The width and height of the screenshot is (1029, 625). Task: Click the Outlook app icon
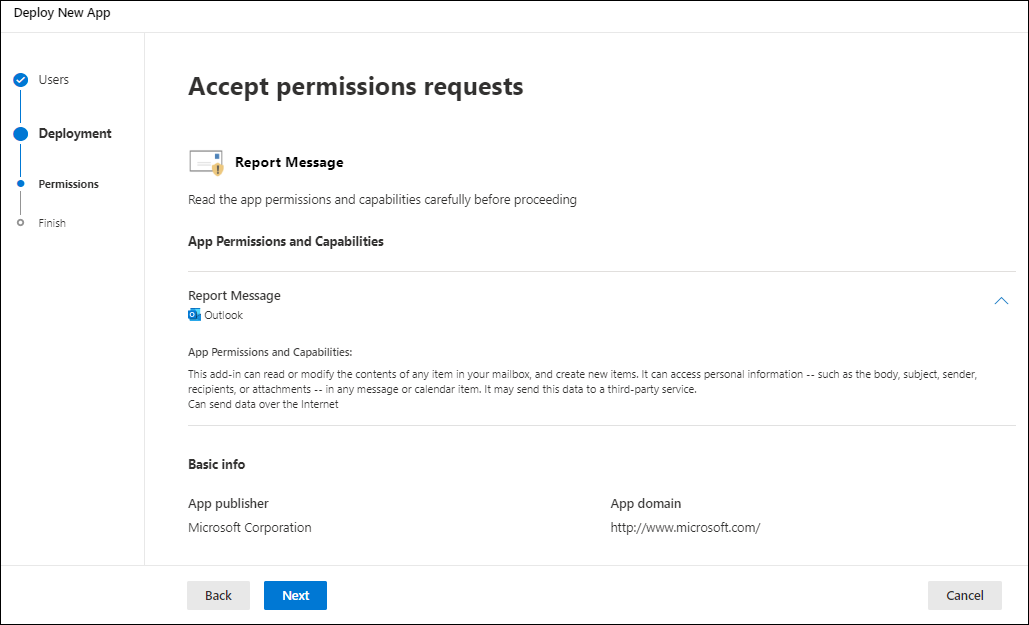click(194, 314)
